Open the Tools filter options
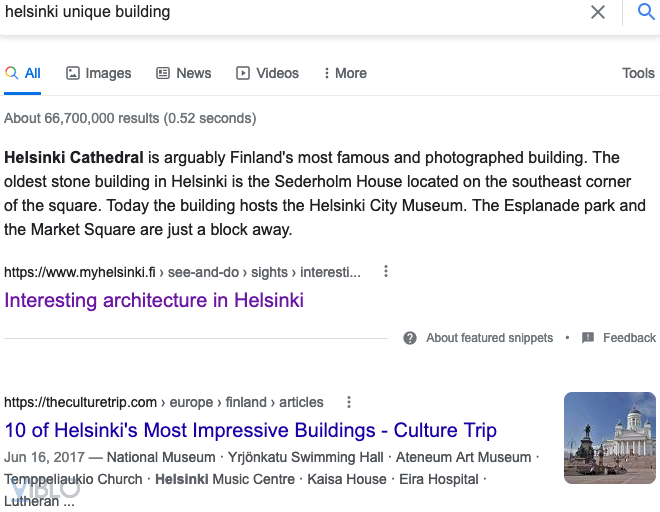Screen dimensions: 660x512 coord(638,73)
